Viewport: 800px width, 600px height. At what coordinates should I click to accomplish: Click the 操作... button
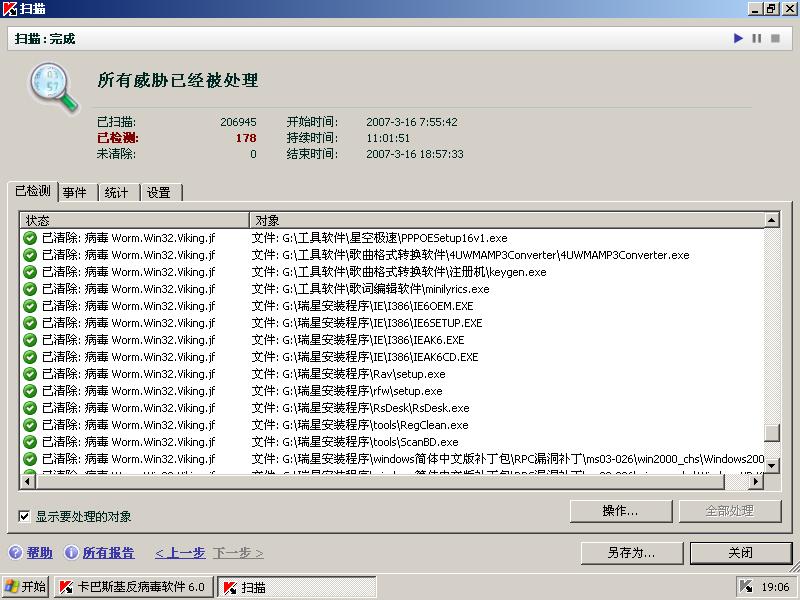point(621,511)
